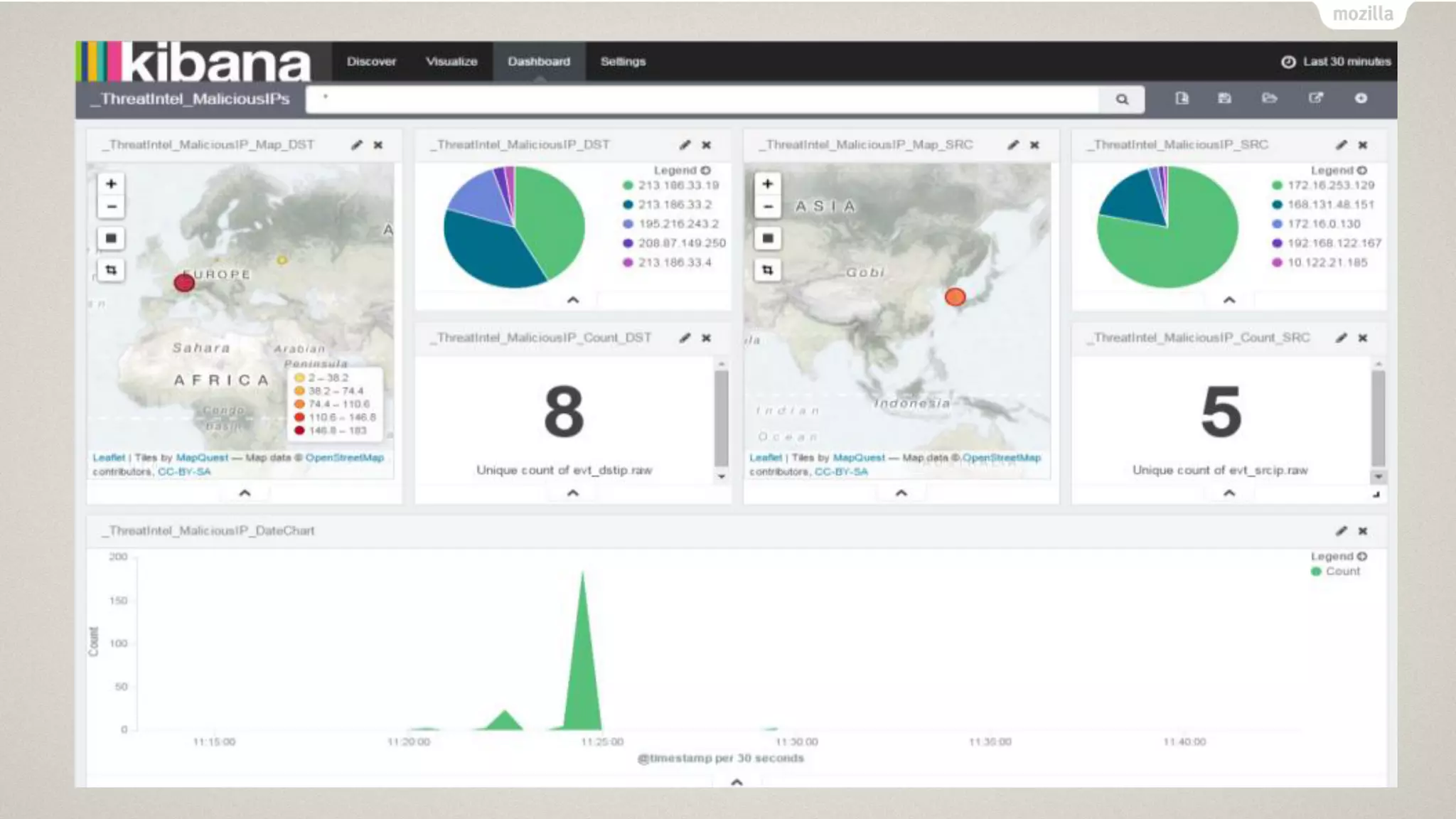The image size is (1456, 819).
Task: Expand the chevron below the DateChart
Action: click(x=737, y=781)
